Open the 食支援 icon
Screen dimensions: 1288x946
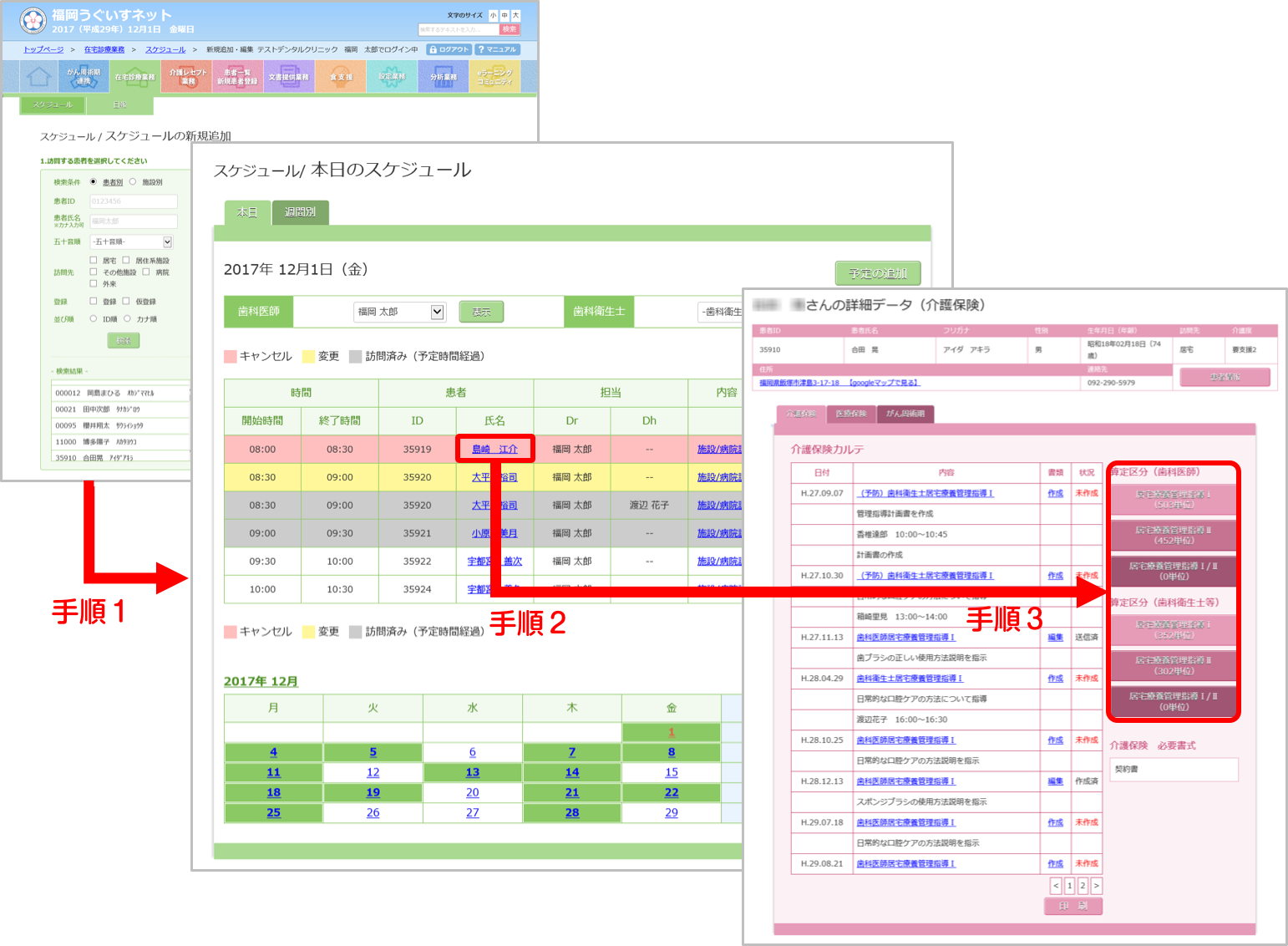pos(341,77)
